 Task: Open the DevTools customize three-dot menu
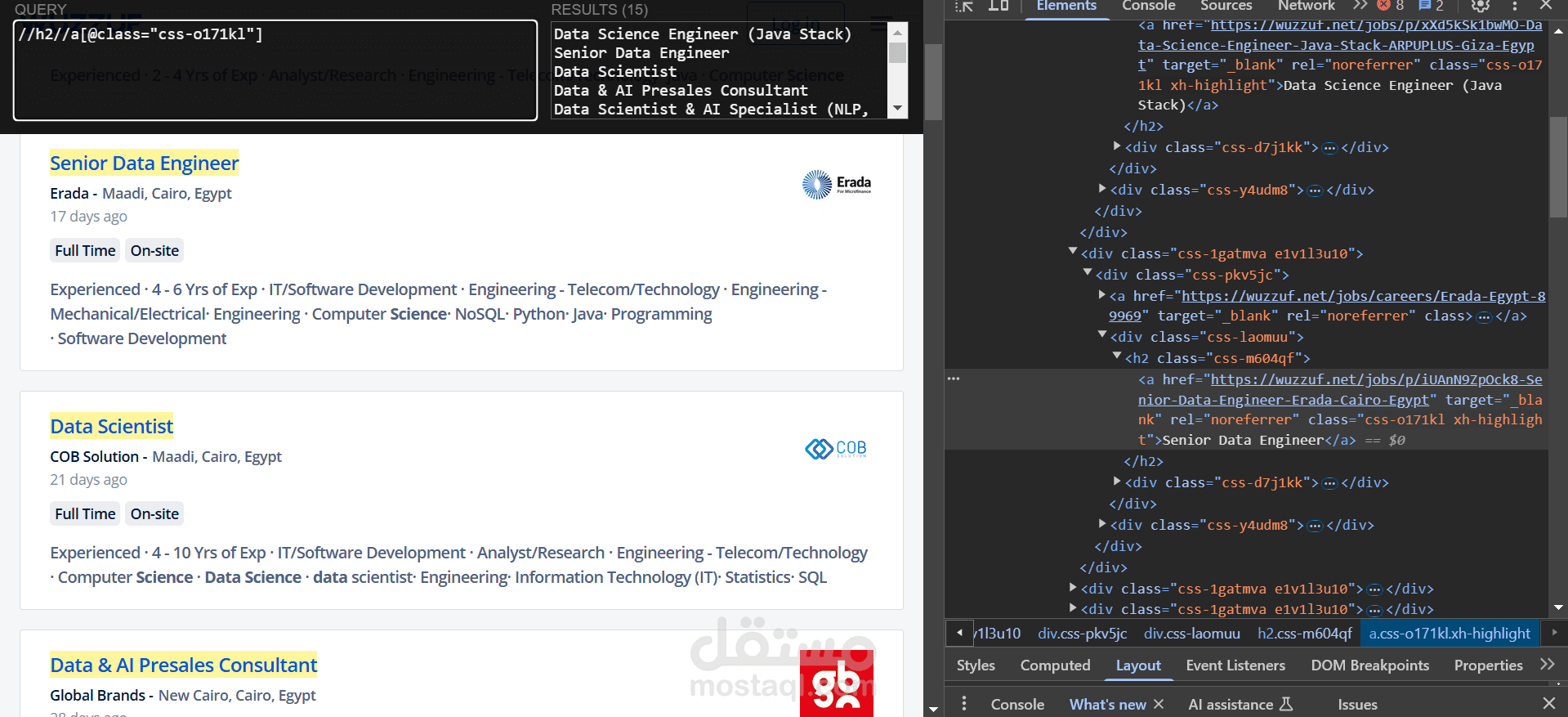click(x=1514, y=6)
